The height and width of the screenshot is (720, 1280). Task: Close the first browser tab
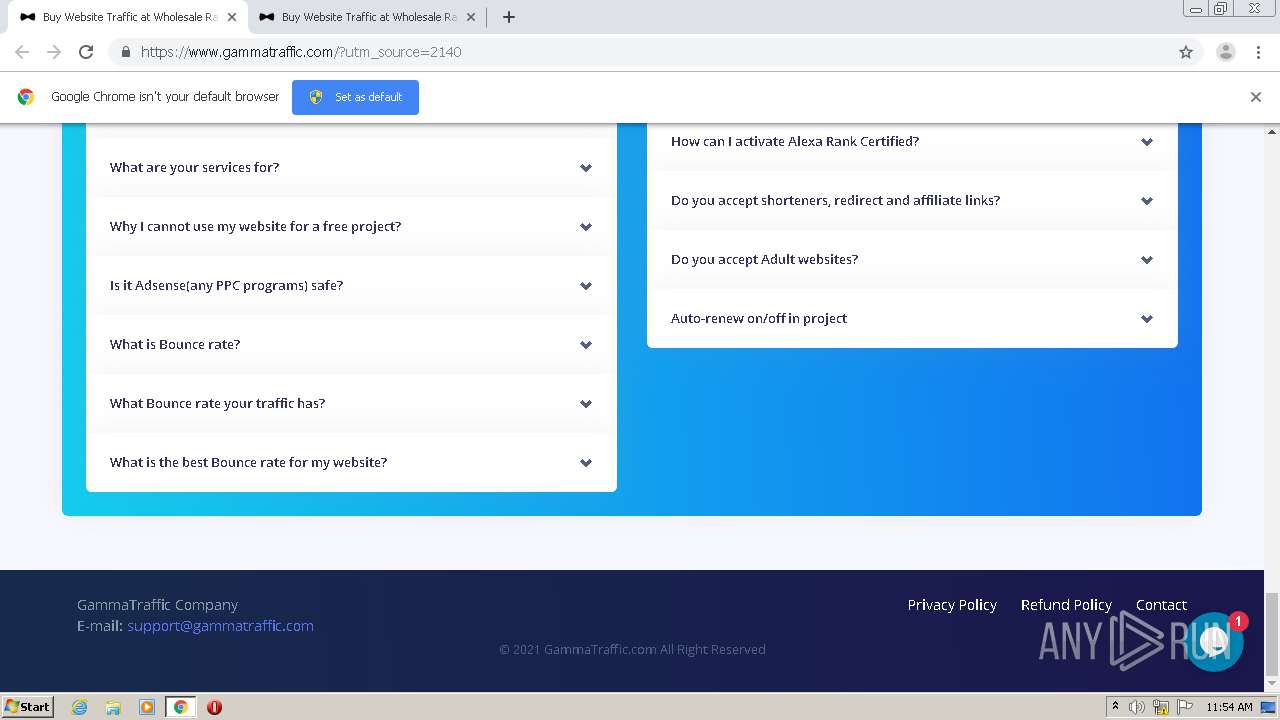[232, 17]
